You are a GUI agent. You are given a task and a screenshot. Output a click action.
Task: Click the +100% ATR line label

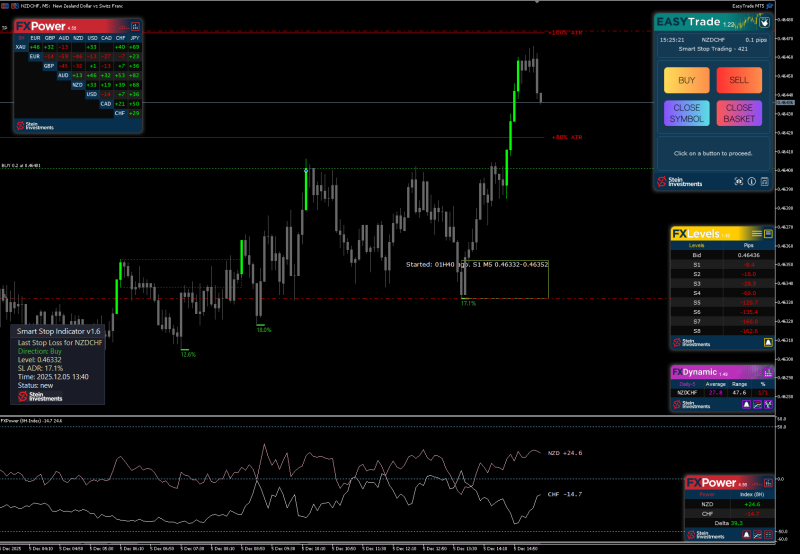point(565,33)
